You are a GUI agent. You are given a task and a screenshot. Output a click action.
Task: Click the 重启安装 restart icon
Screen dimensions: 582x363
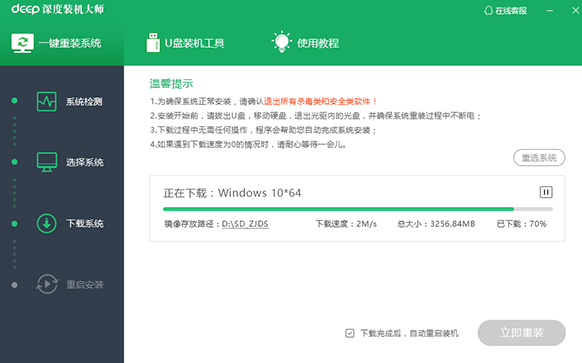47,284
